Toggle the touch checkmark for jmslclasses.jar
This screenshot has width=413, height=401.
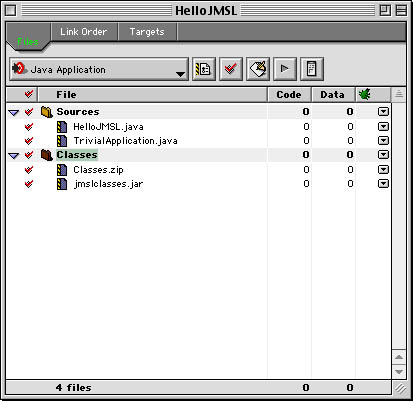[29, 184]
